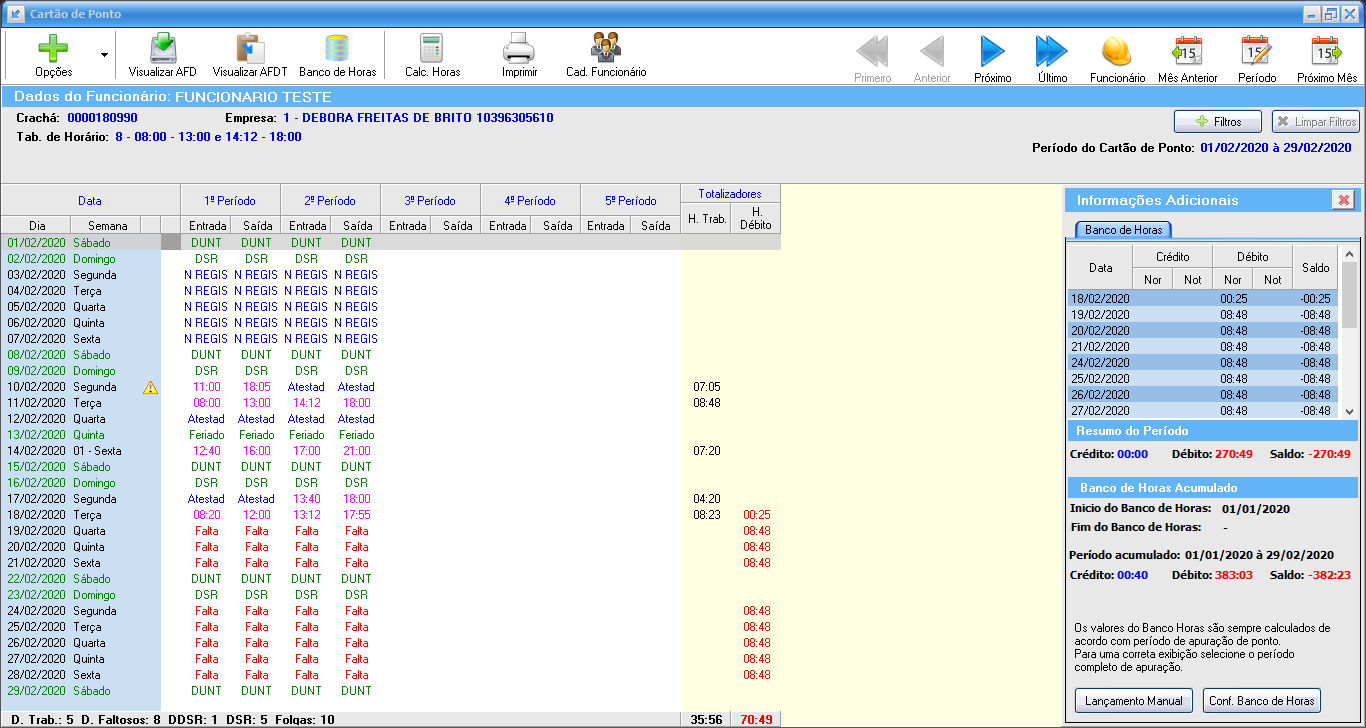Click the green plus Opções icon
The width and height of the screenshot is (1366, 728).
click(x=53, y=49)
